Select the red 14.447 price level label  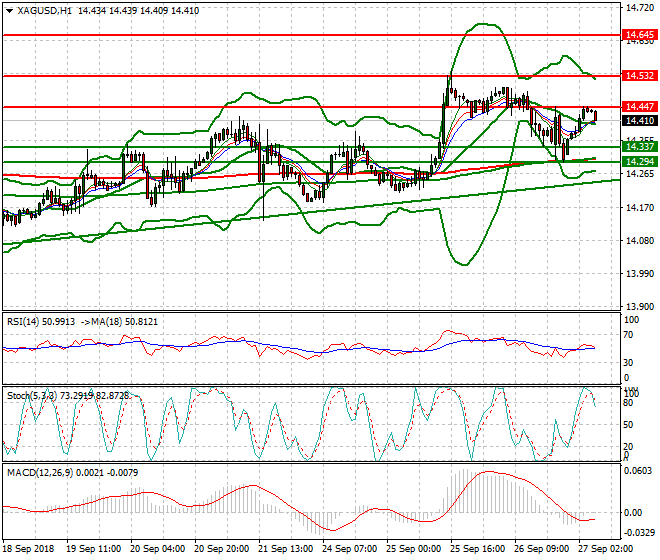(x=639, y=107)
